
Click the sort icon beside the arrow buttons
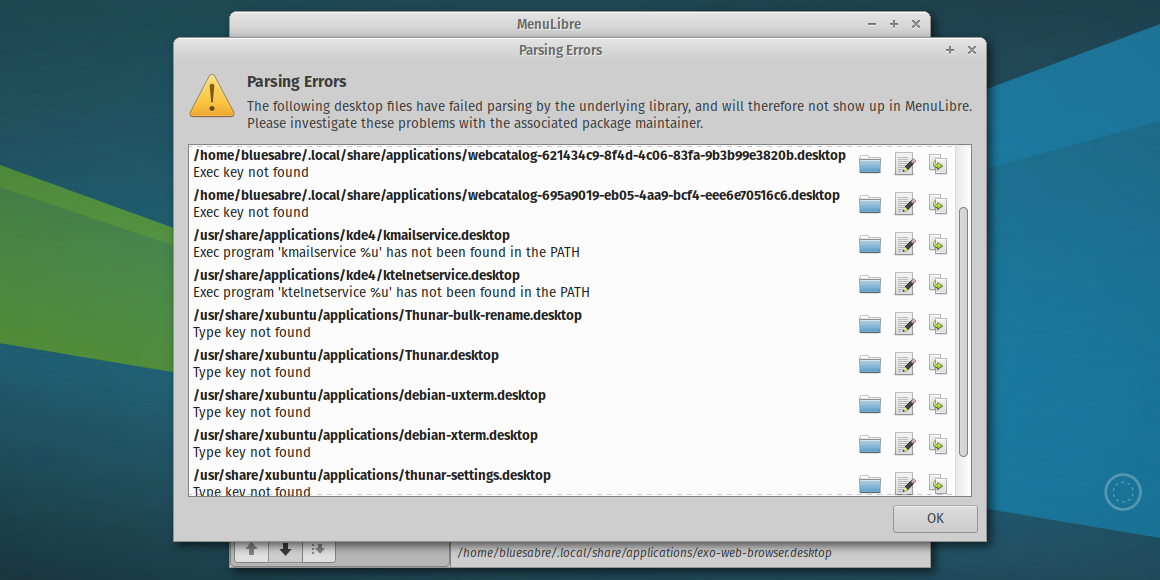pos(319,549)
